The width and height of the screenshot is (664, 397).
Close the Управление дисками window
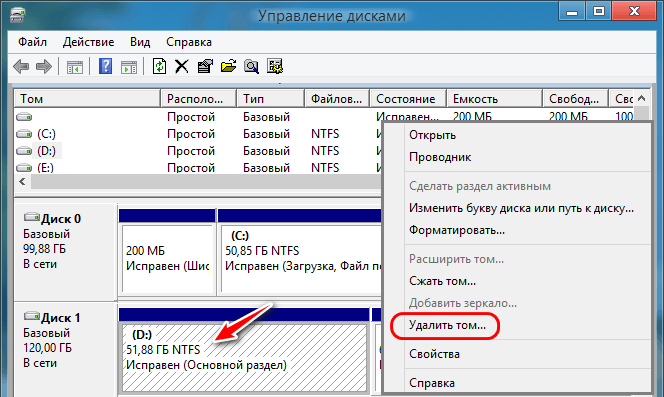[x=634, y=11]
